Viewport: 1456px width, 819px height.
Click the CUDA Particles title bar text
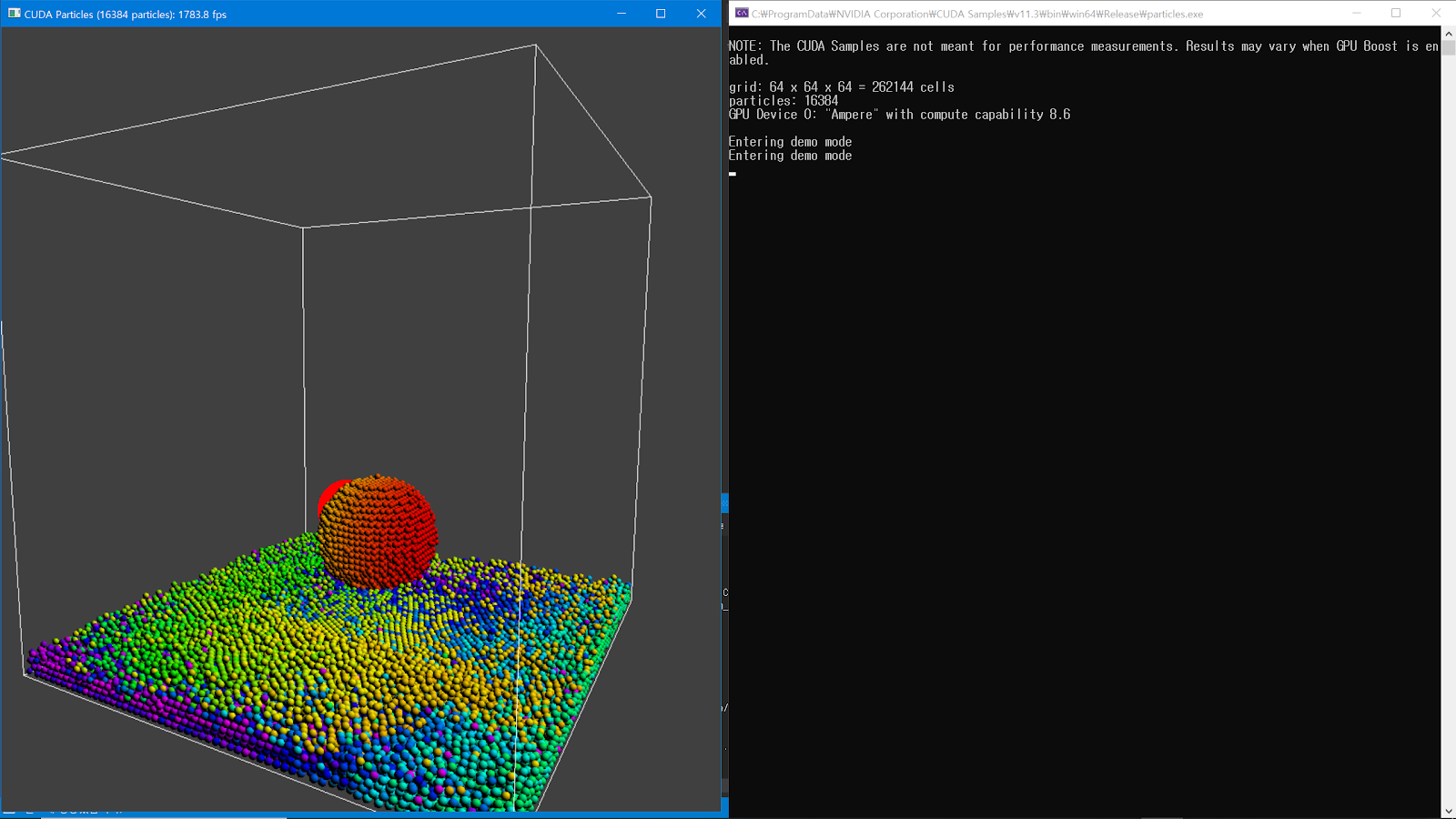pos(126,15)
